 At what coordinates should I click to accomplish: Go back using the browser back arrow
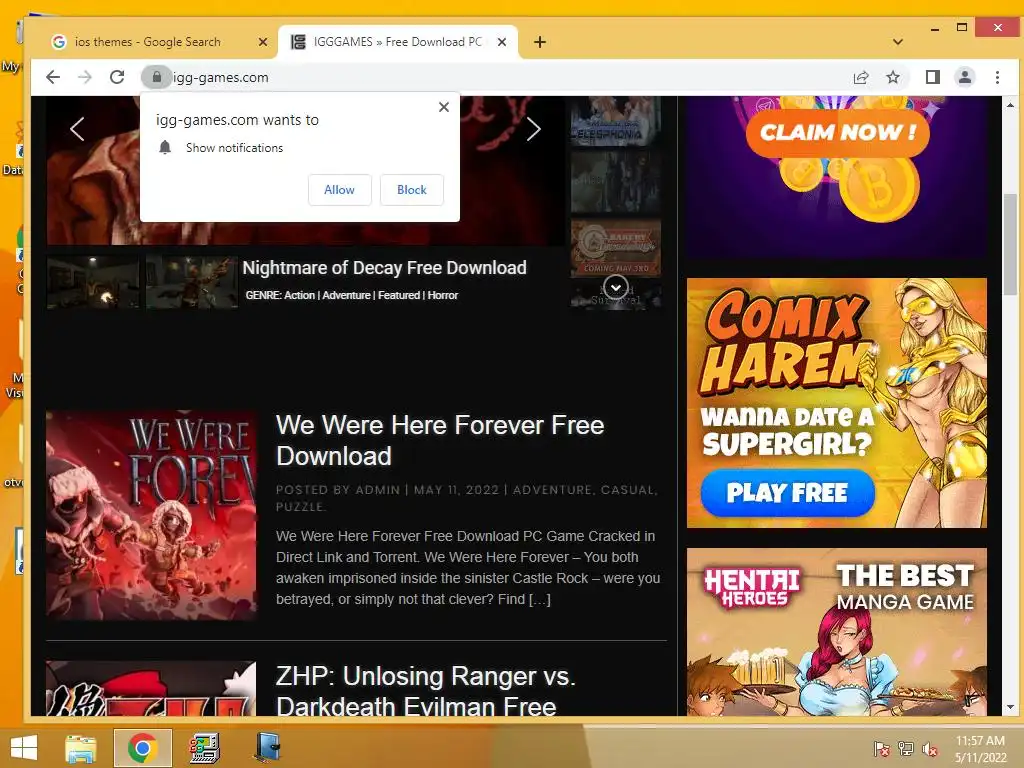pos(53,77)
